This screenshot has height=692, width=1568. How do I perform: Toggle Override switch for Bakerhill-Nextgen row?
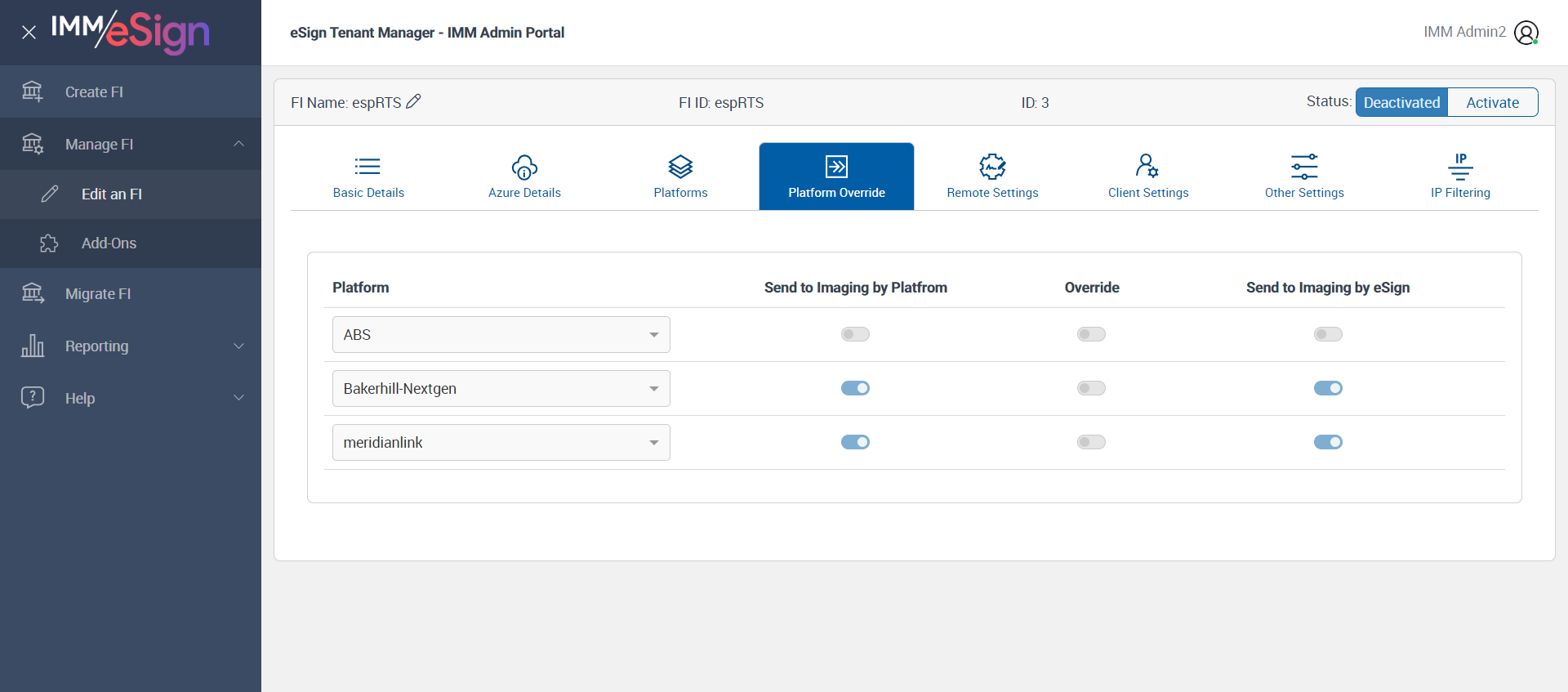(1091, 388)
